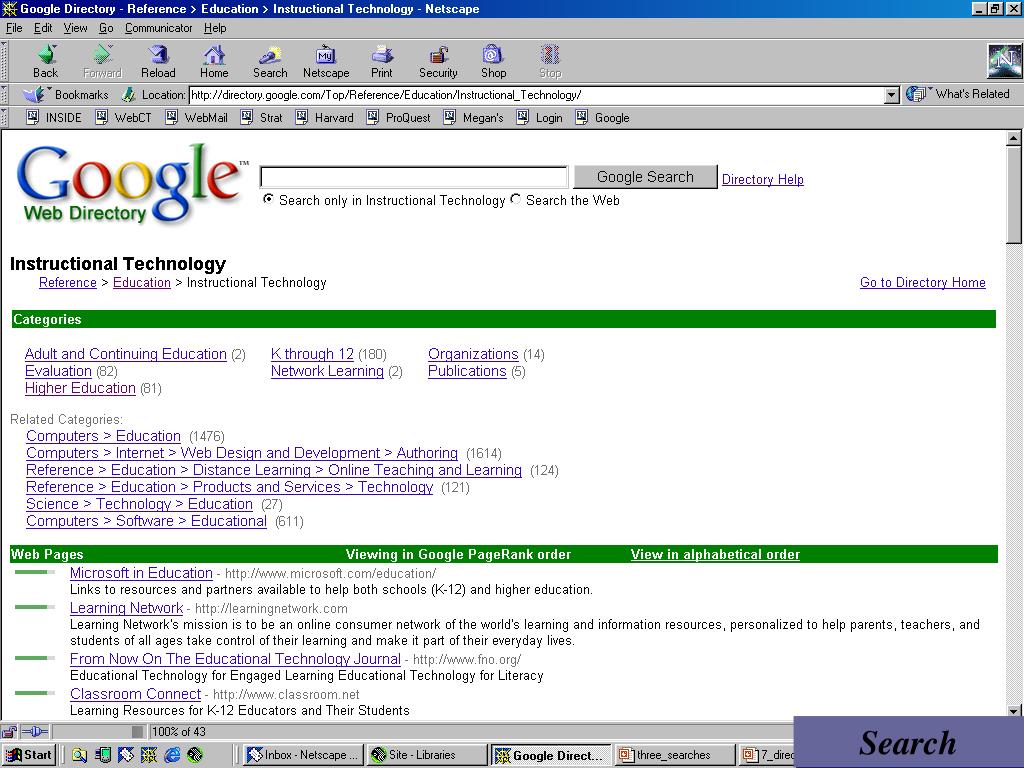Click the location bar page proxy icon
1024x768 pixels.
tap(129, 95)
